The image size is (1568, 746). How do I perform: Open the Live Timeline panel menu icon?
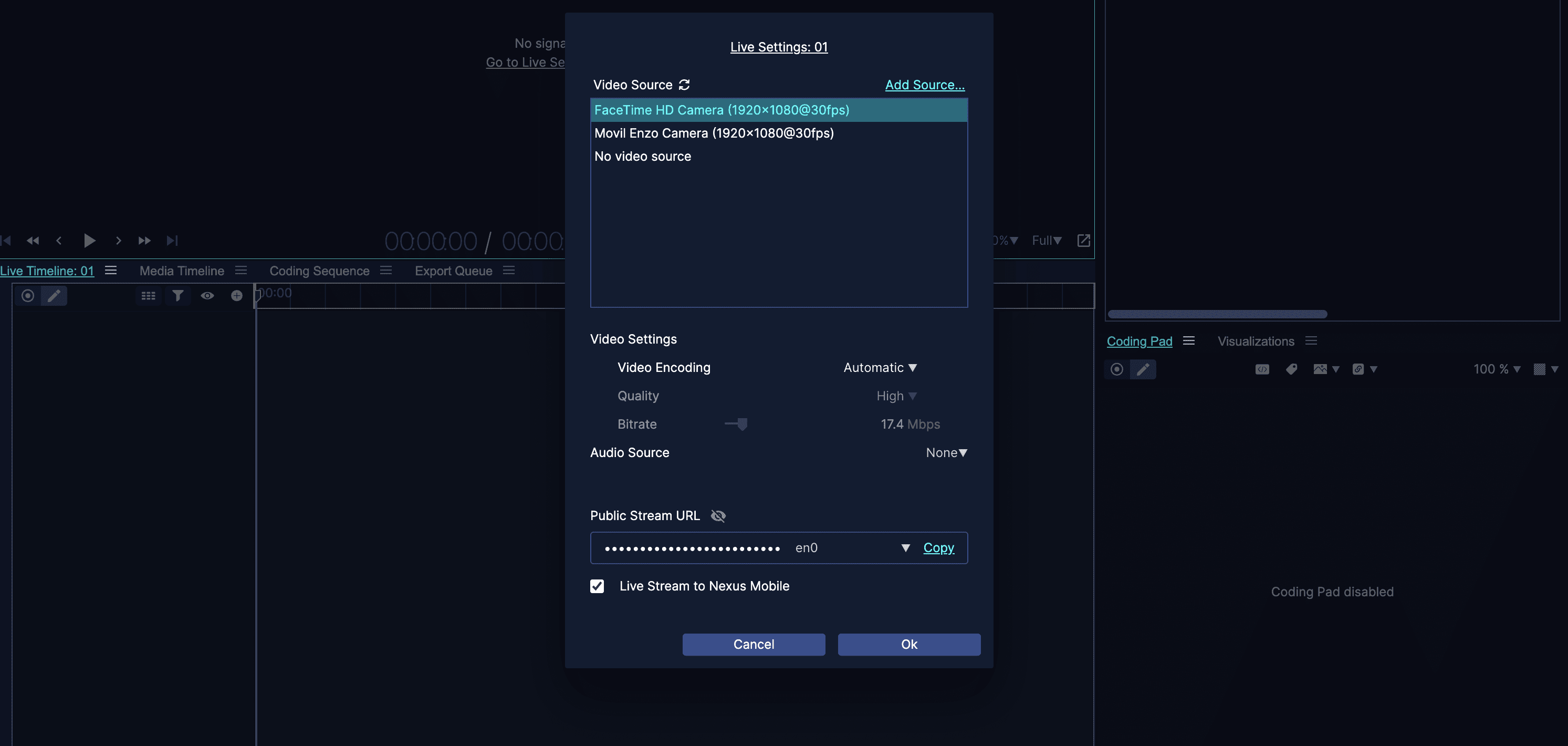(111, 271)
